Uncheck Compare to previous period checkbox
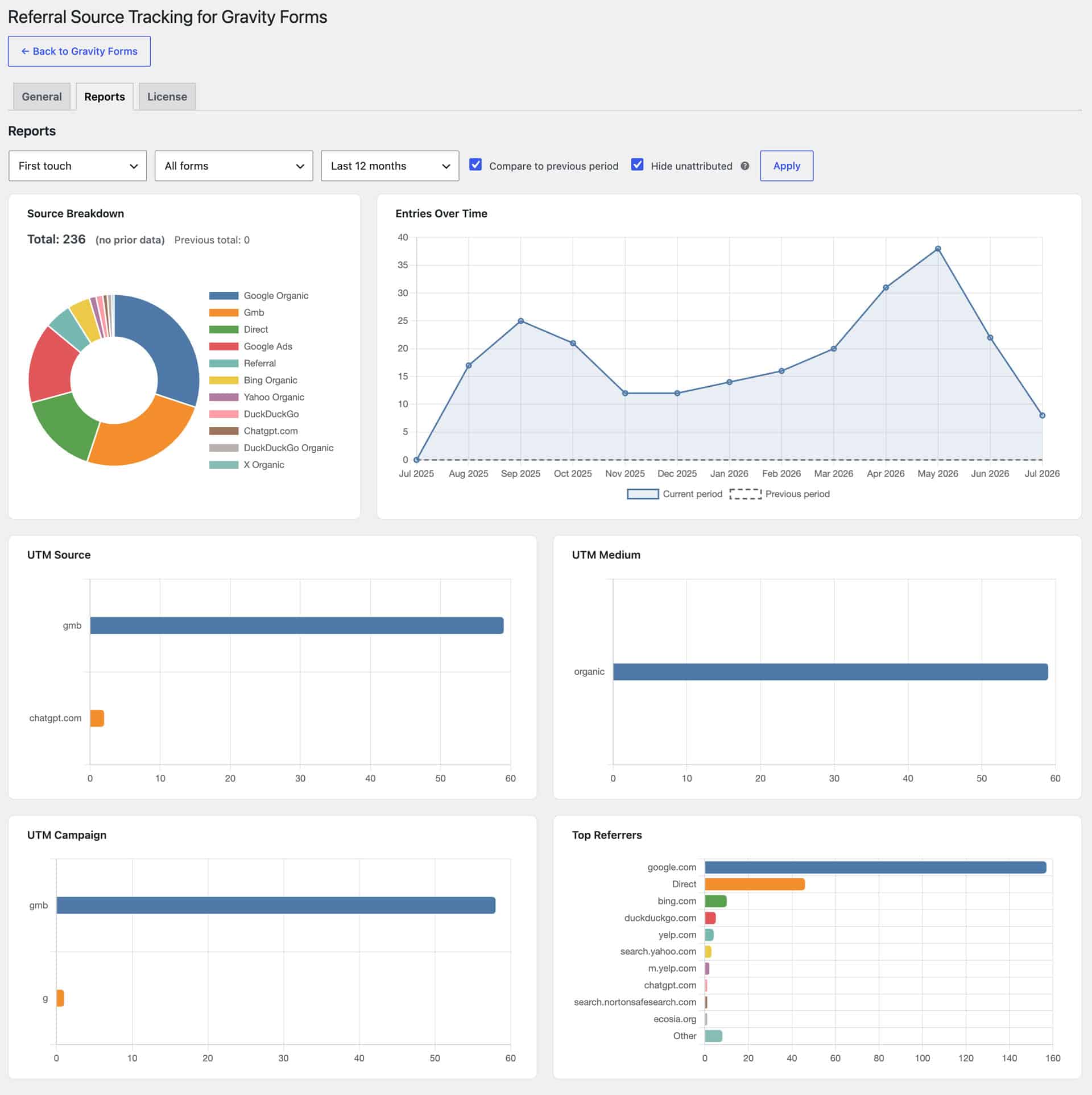This screenshot has height=1095, width=1092. 475,165
